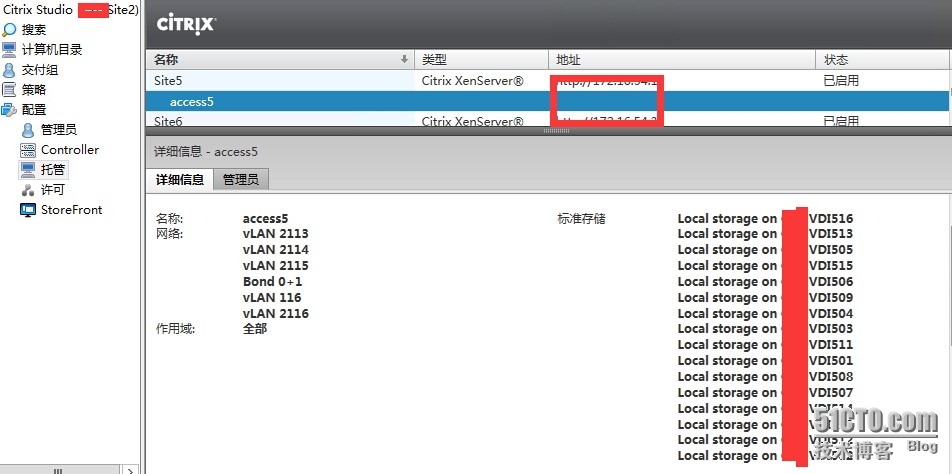Click the left panel horizontal scrollbar thumb
Image resolution: width=952 pixels, height=474 pixels.
(58, 470)
